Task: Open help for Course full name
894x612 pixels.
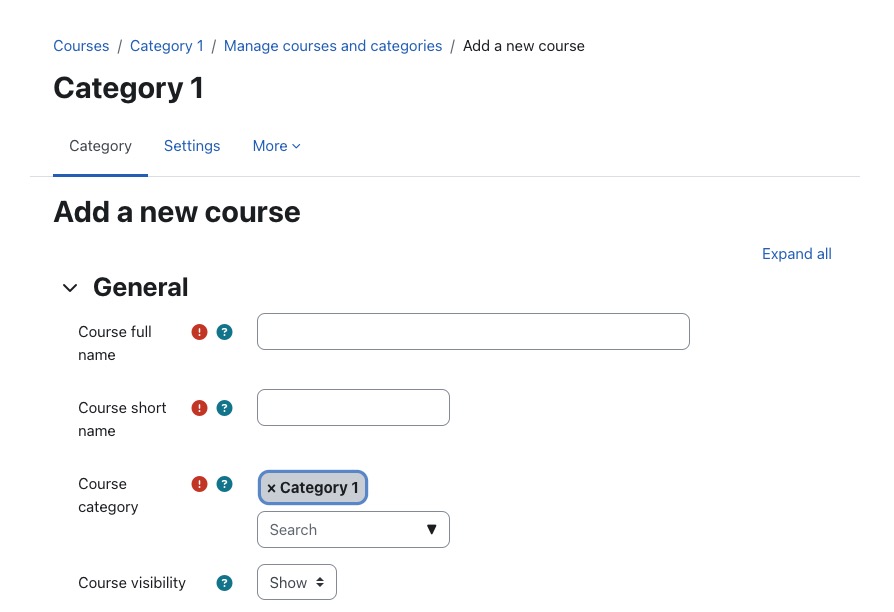Action: [x=224, y=331]
